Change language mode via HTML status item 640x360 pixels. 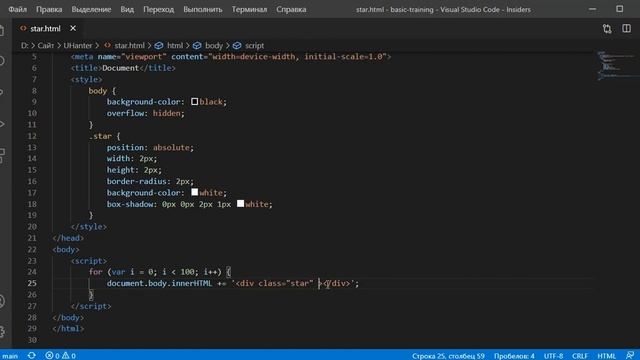tap(607, 356)
